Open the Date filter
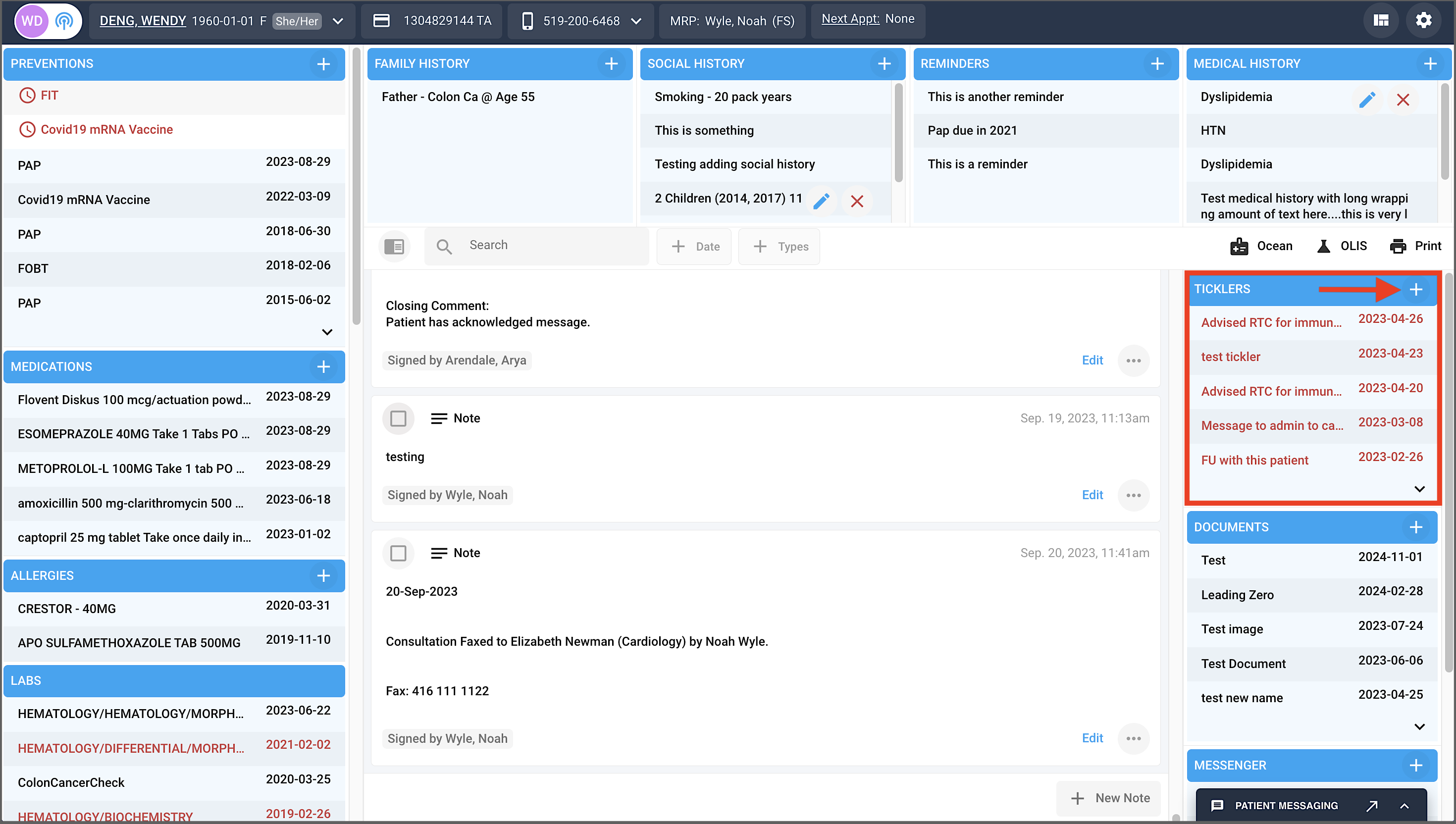 (x=694, y=246)
